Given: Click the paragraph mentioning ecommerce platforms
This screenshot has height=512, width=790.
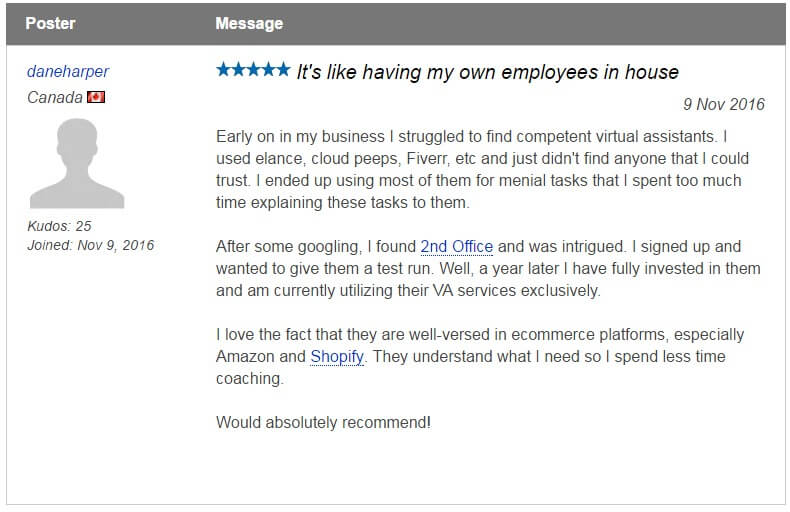Looking at the screenshot, I should (x=480, y=356).
